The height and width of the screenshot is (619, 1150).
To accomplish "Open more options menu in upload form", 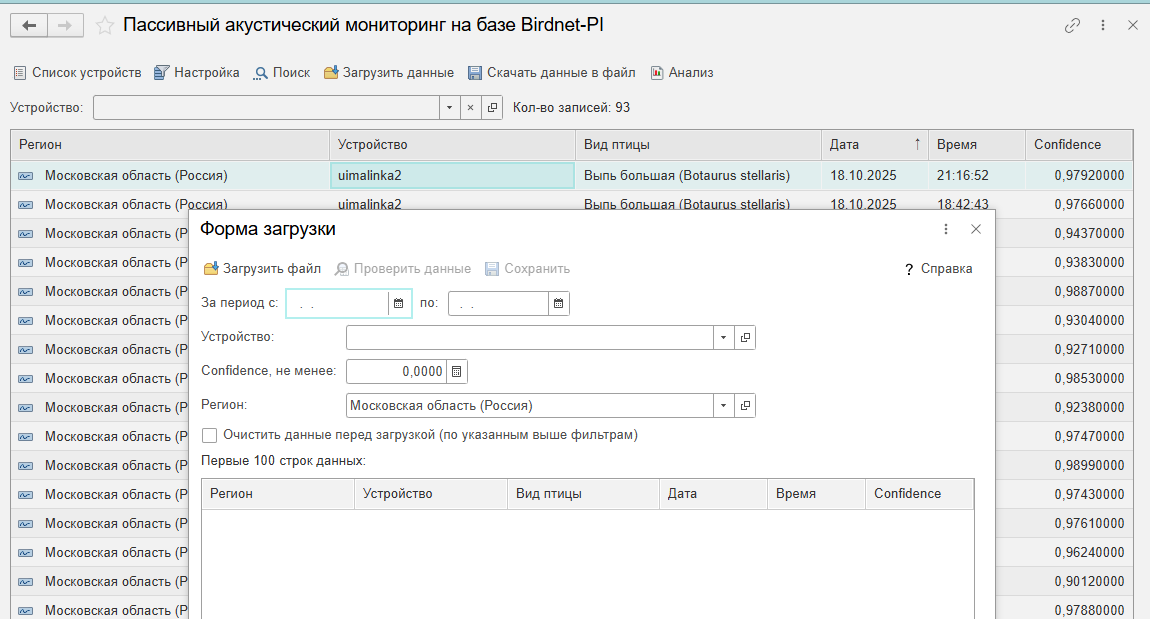I will [946, 229].
